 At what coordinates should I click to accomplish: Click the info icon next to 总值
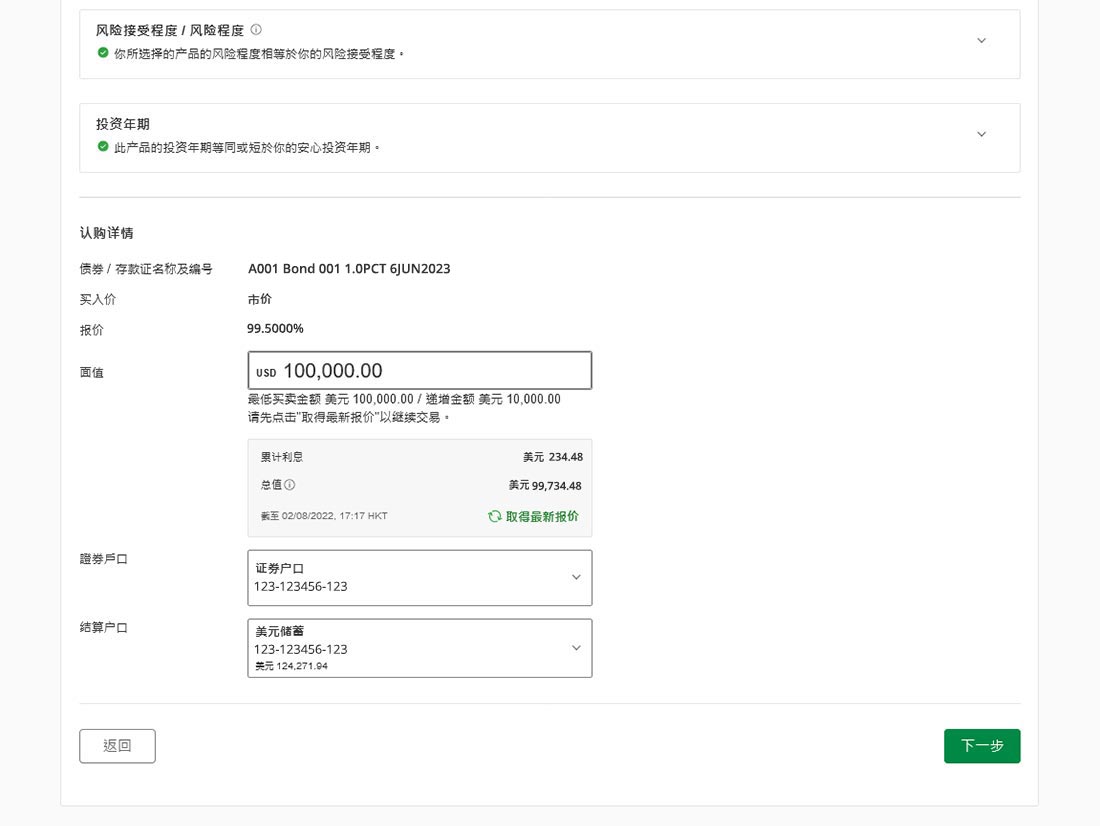(290, 484)
